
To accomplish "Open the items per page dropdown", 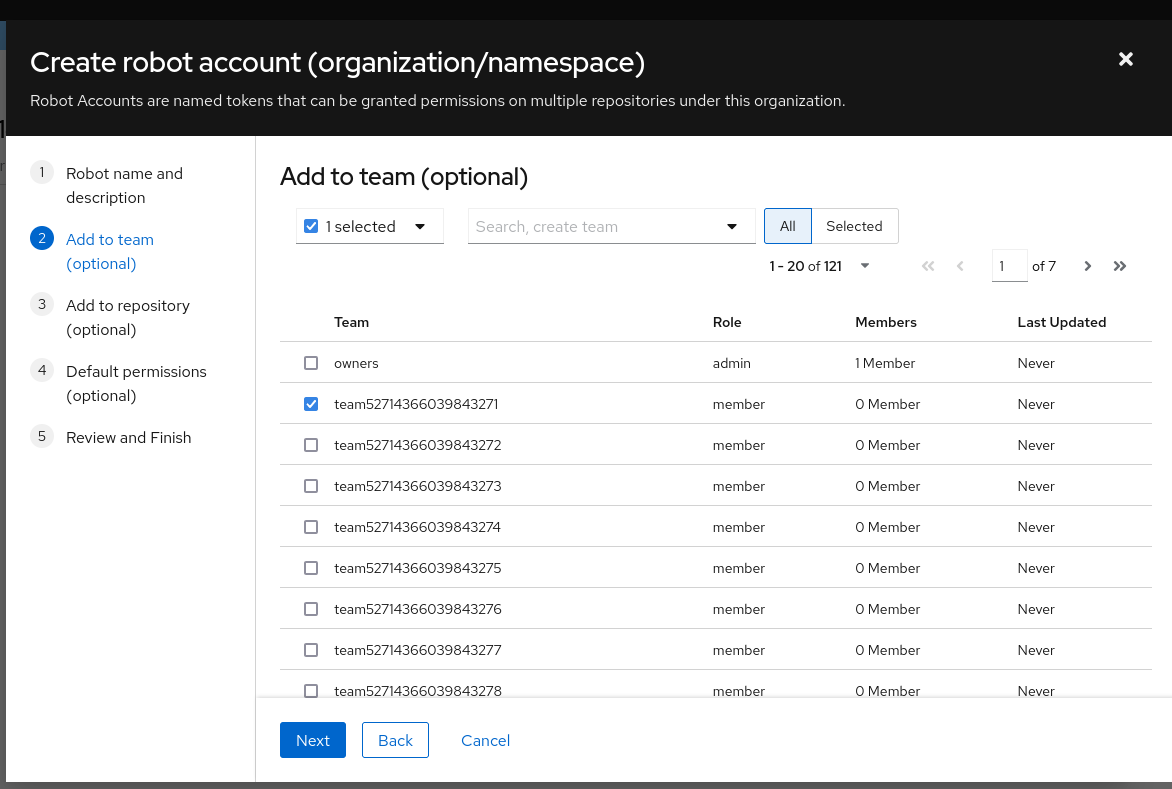I will 864,266.
